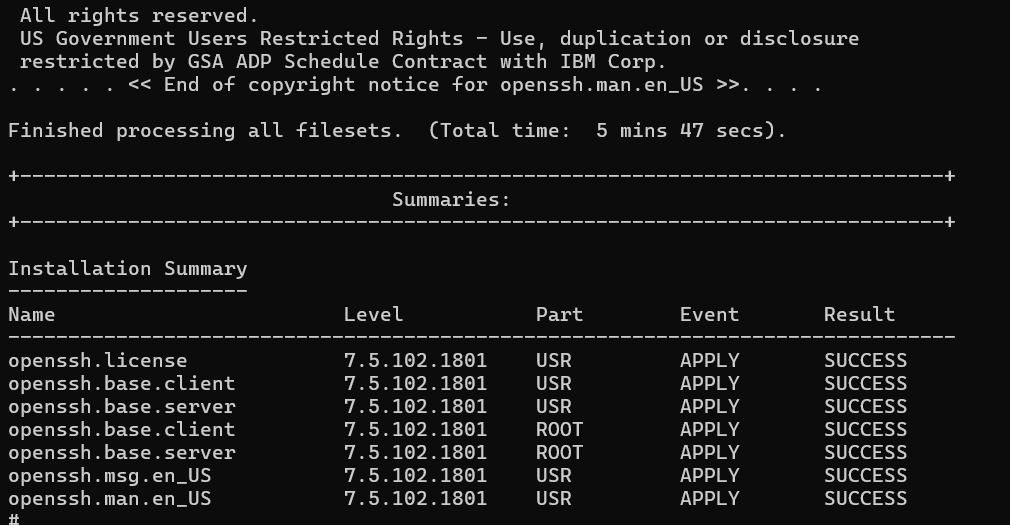The image size is (1010, 525).
Task: Select the first openssh.base.client USR row
Action: point(457,384)
